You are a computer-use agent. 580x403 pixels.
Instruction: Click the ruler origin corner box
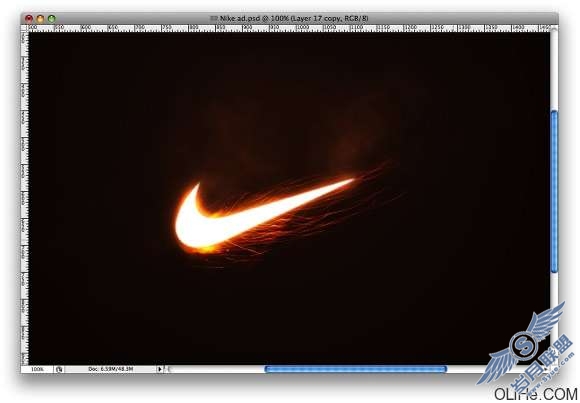pyautogui.click(x=25, y=28)
